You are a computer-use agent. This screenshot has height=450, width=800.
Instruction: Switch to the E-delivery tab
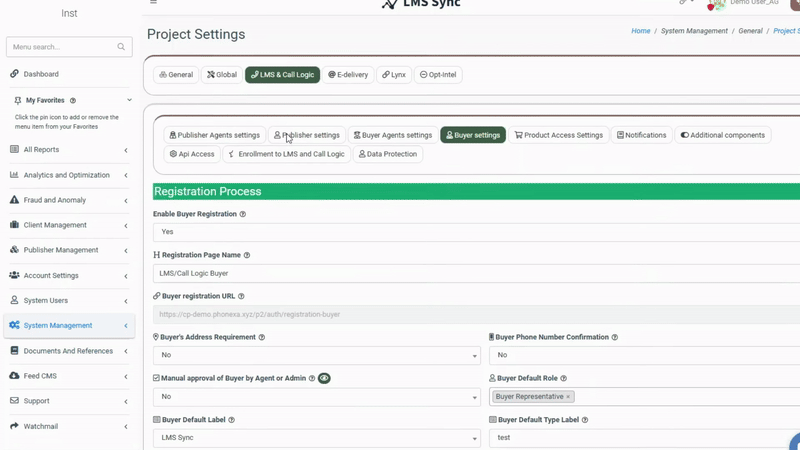pyautogui.click(x=348, y=75)
